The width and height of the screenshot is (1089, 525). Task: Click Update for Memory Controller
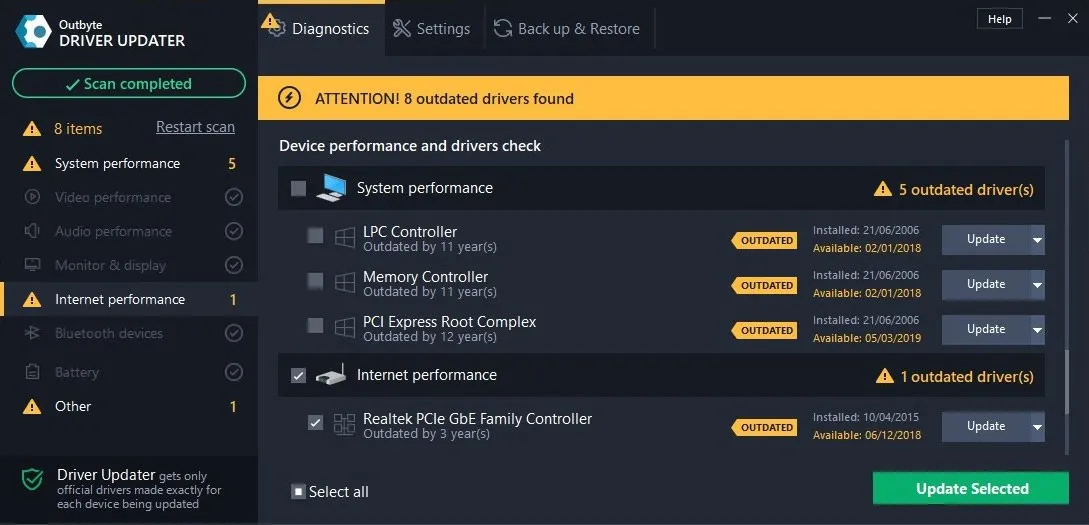(x=986, y=285)
